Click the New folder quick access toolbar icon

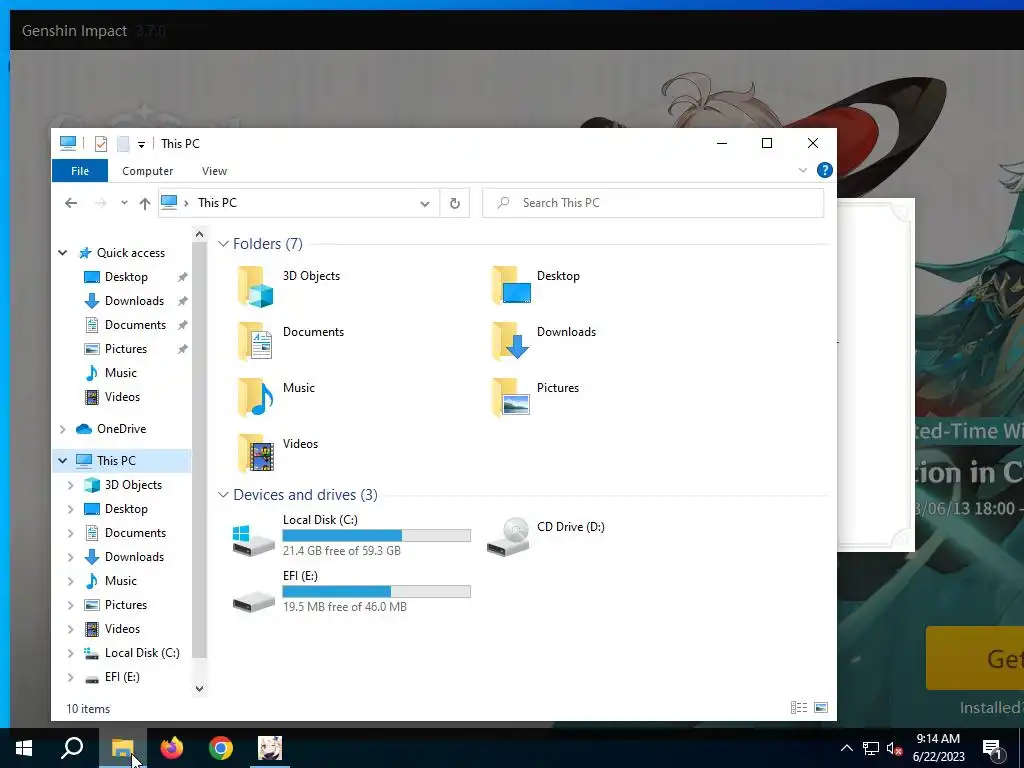coord(123,144)
